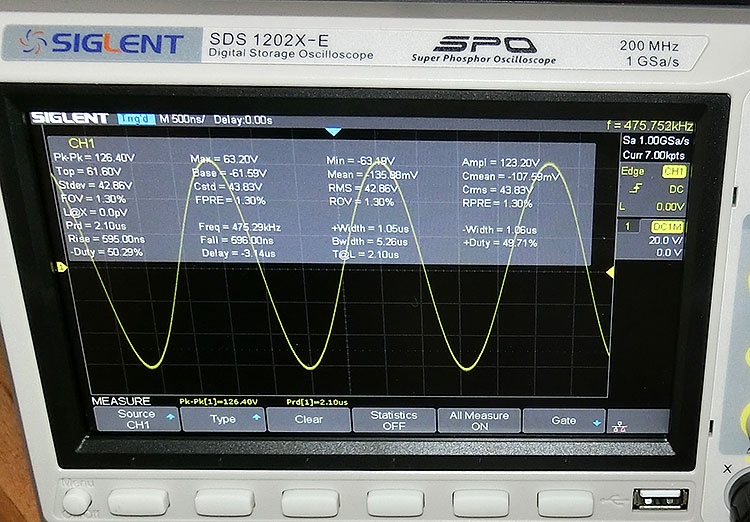
Task: Click the MEASURE menu title
Action: tap(121, 401)
